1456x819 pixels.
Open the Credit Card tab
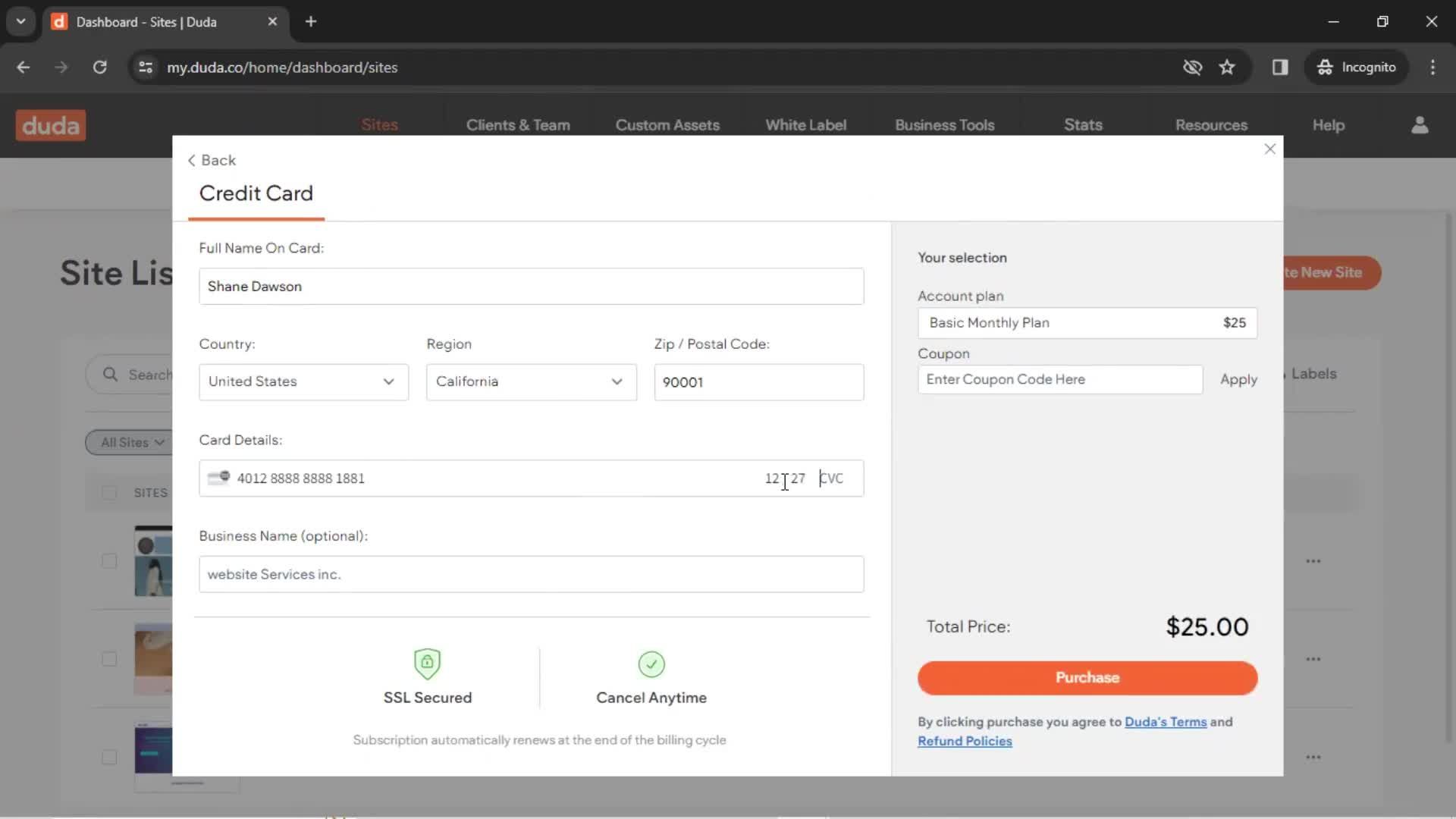pyautogui.click(x=256, y=193)
